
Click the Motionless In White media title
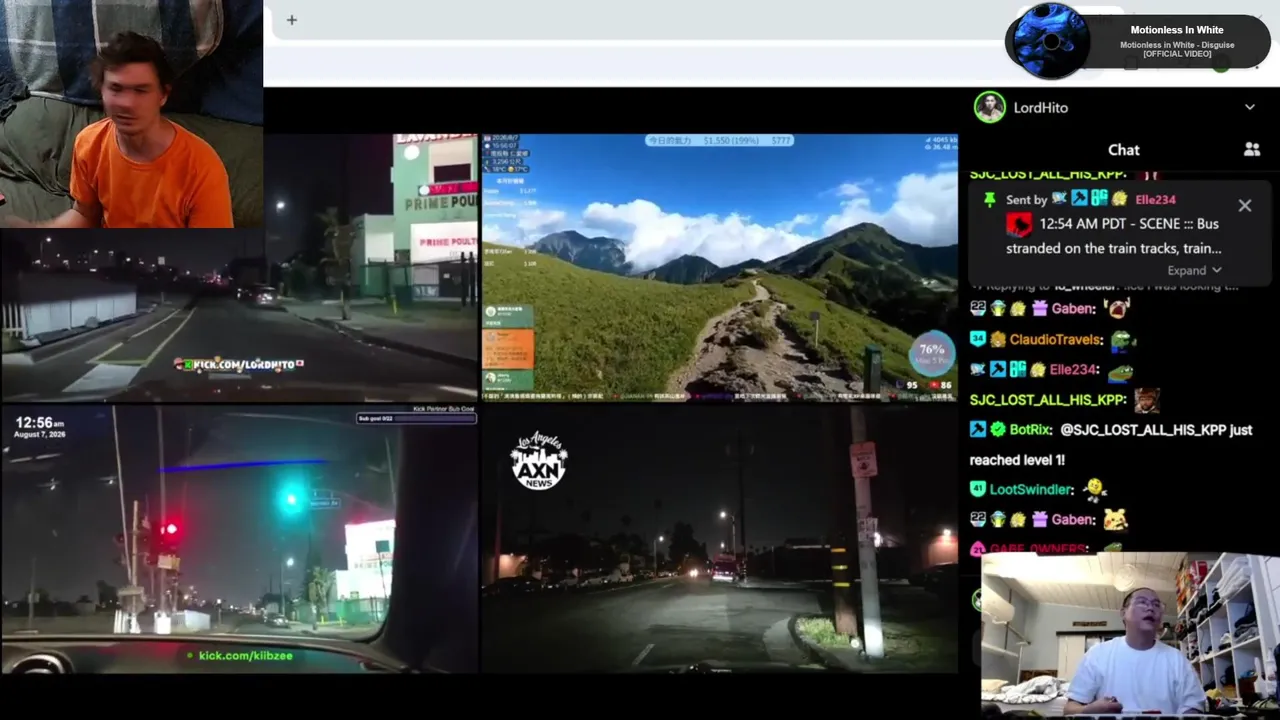coord(1177,30)
